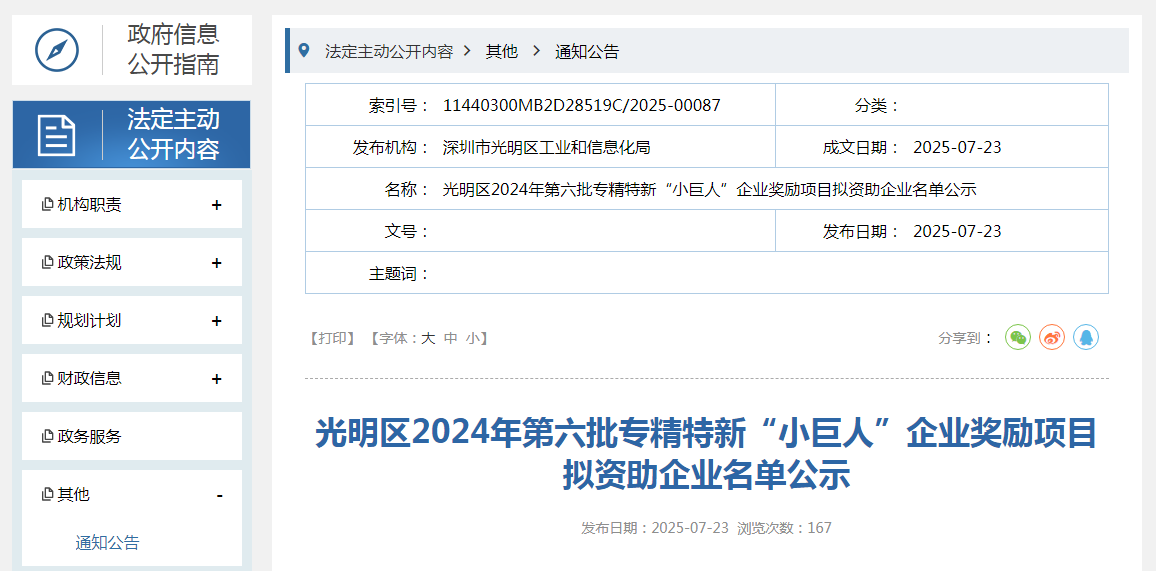Click the 发布日期 value in the info table
The height and width of the screenshot is (571, 1156).
(x=957, y=231)
